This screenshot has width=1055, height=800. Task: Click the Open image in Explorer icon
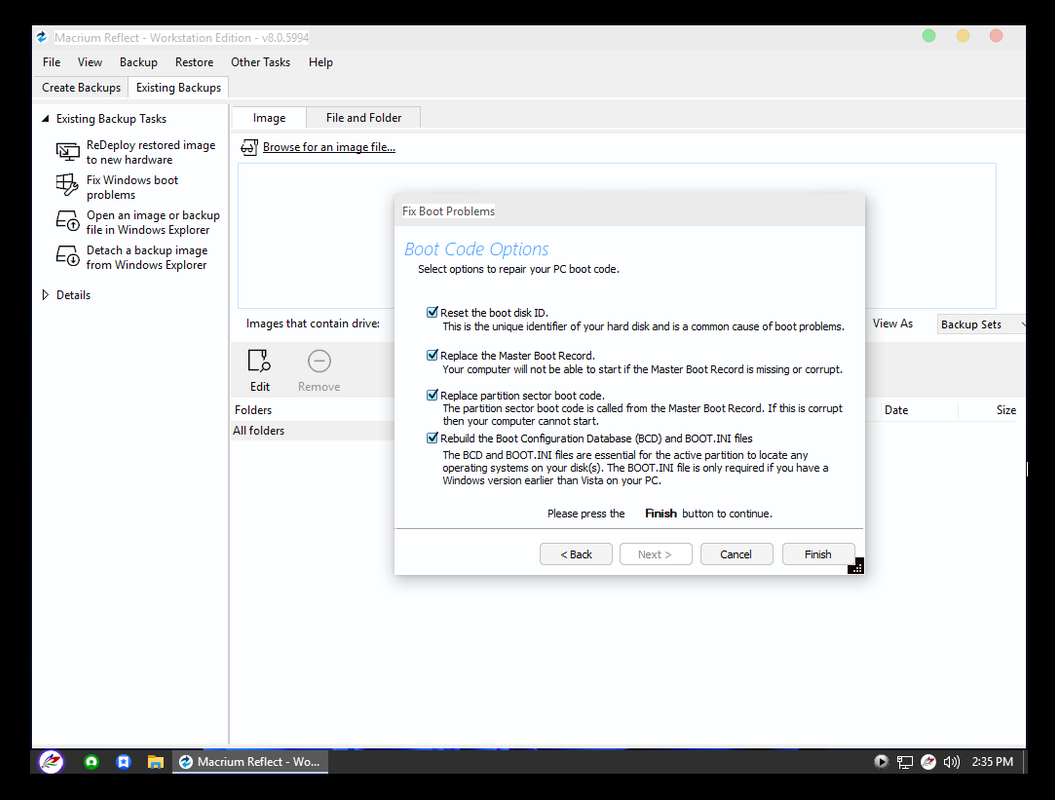(67, 221)
